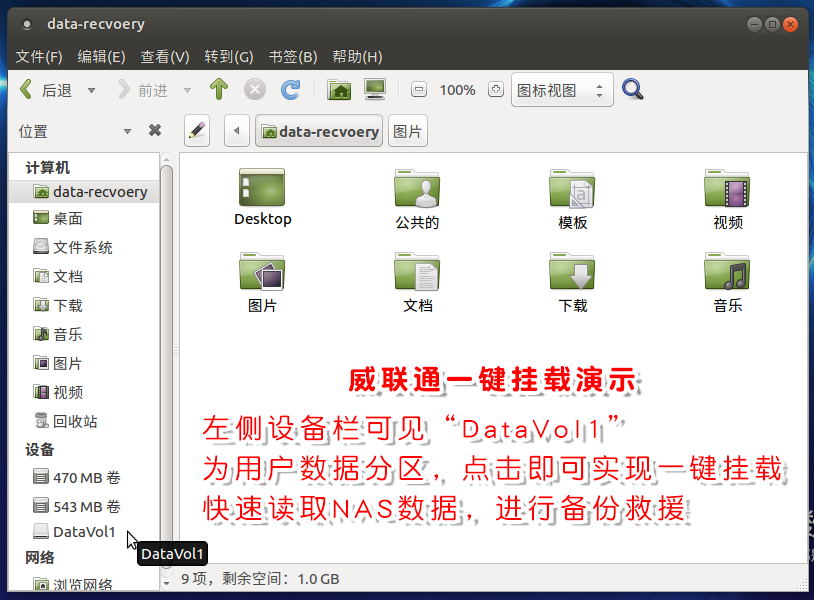Open the forward history dropdown arrow
Screen dimensions: 814x600
187,90
